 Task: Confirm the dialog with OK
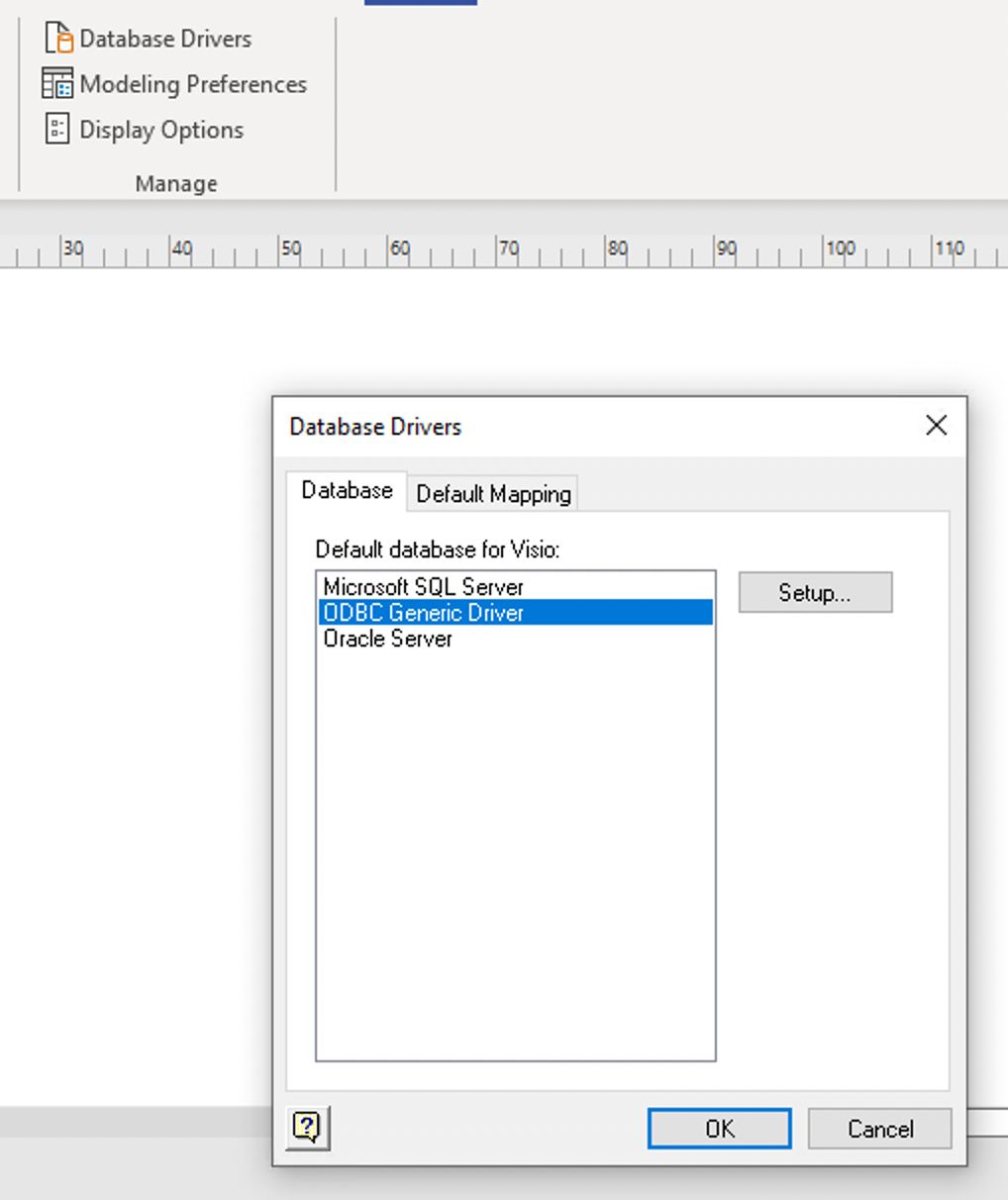(720, 1129)
